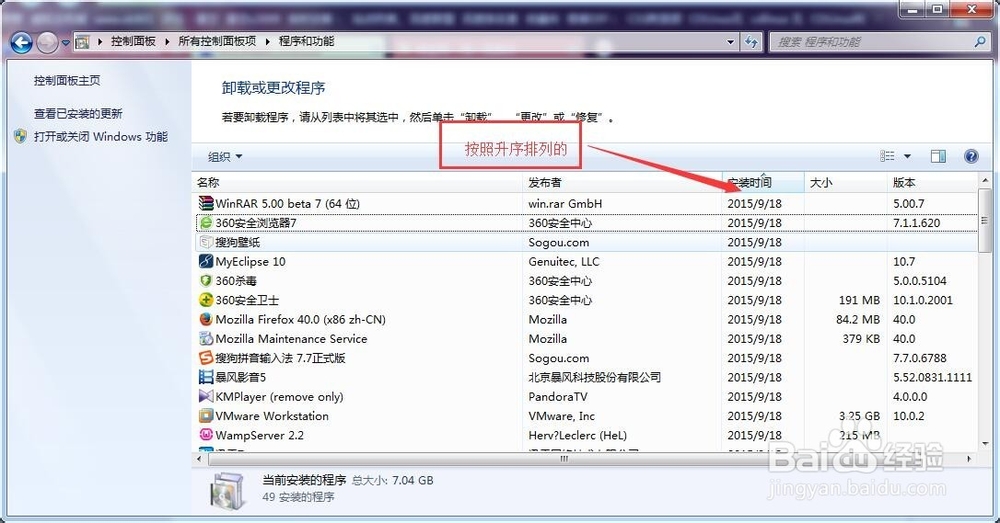Screen dimensions: 1000x523
Task: Select 控制面板 breadcrumb in address bar
Action: [x=133, y=41]
